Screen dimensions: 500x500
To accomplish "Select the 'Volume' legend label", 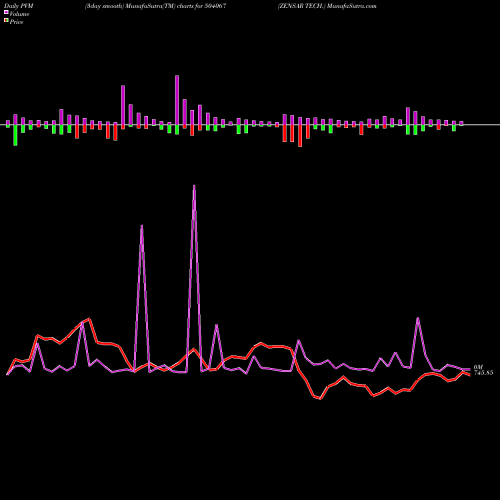I will pos(19,14).
